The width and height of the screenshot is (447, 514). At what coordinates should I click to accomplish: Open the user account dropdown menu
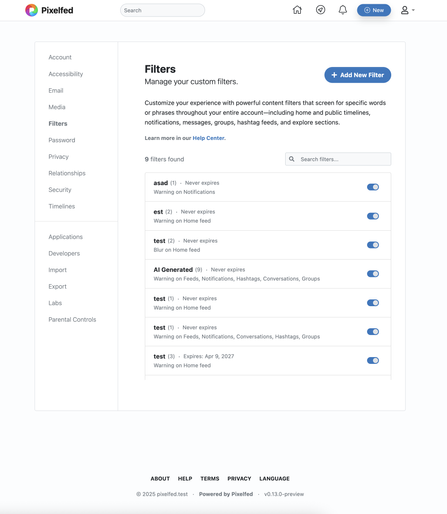[x=407, y=10]
